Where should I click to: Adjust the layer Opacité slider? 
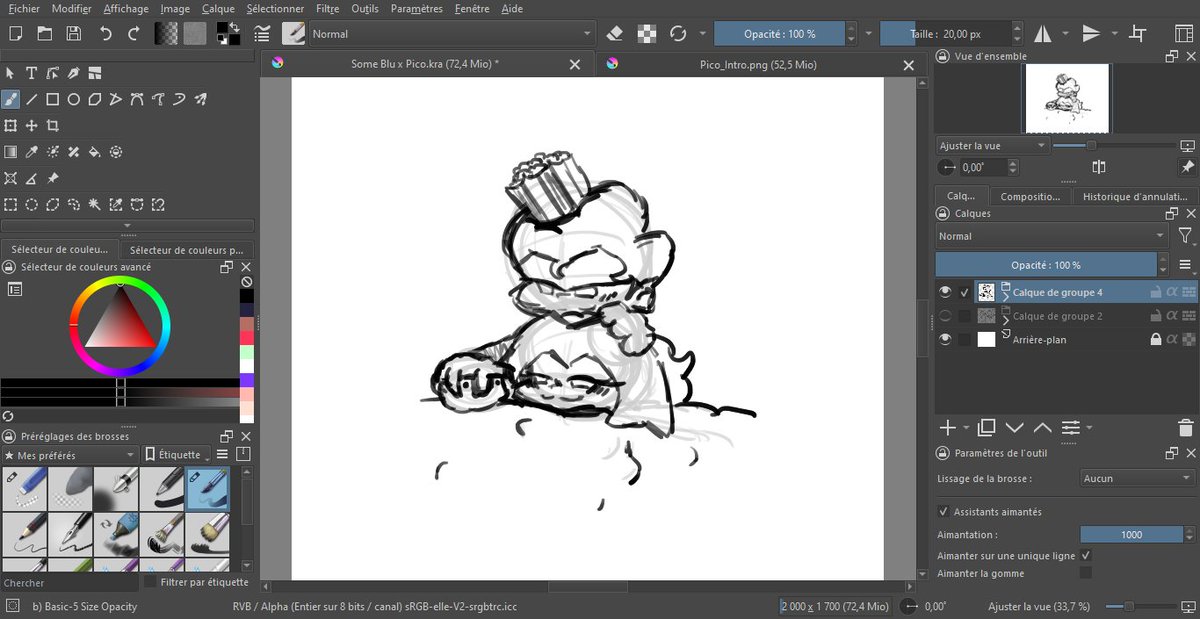pyautogui.click(x=1046, y=265)
